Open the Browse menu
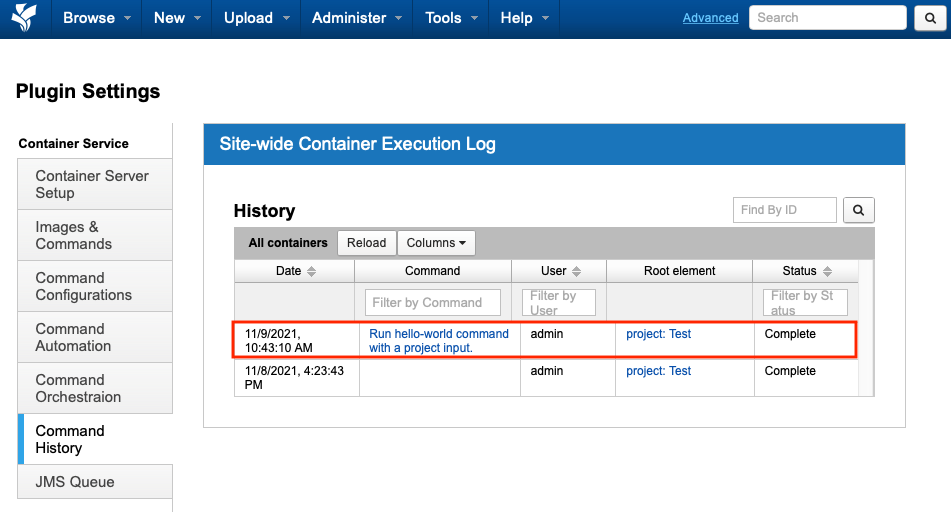The image size is (951, 512). pyautogui.click(x=96, y=18)
